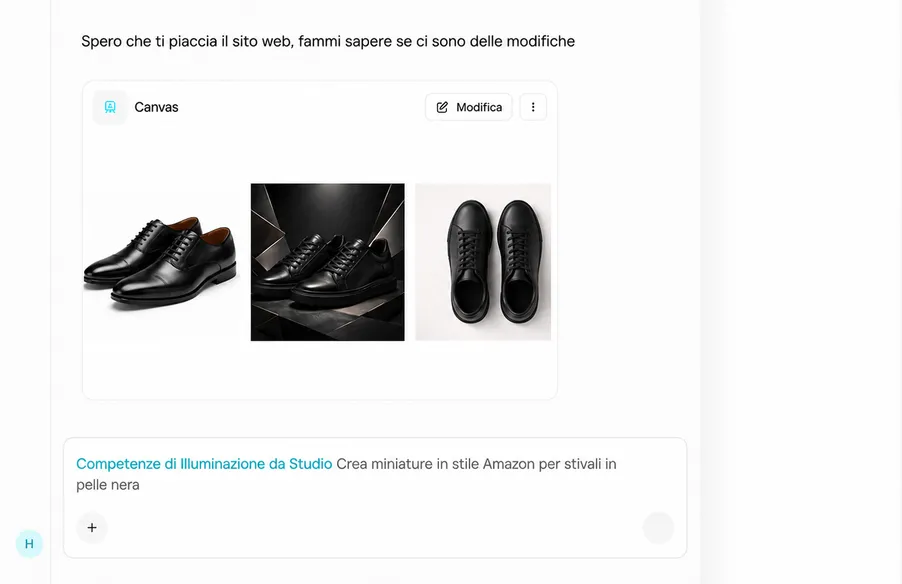Click the Canvas easel icon
902x584 pixels.
pos(110,107)
